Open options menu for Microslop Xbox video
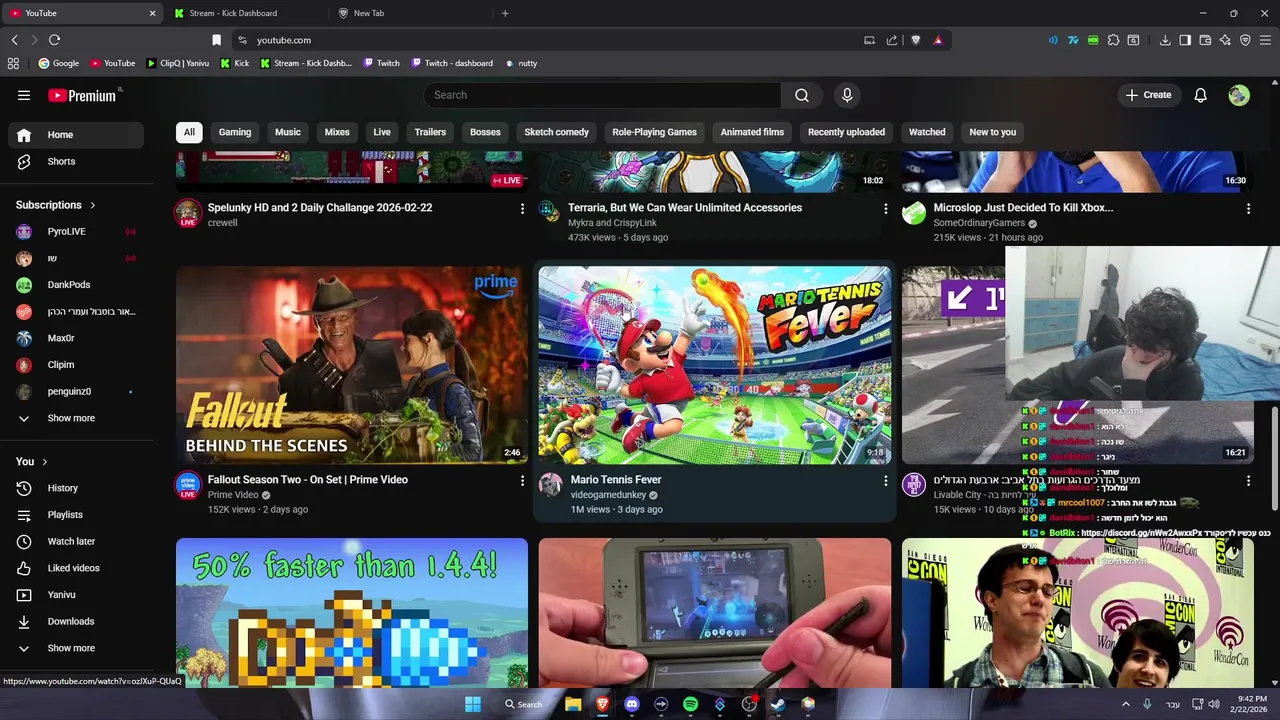This screenshot has height=720, width=1280. coord(1248,208)
